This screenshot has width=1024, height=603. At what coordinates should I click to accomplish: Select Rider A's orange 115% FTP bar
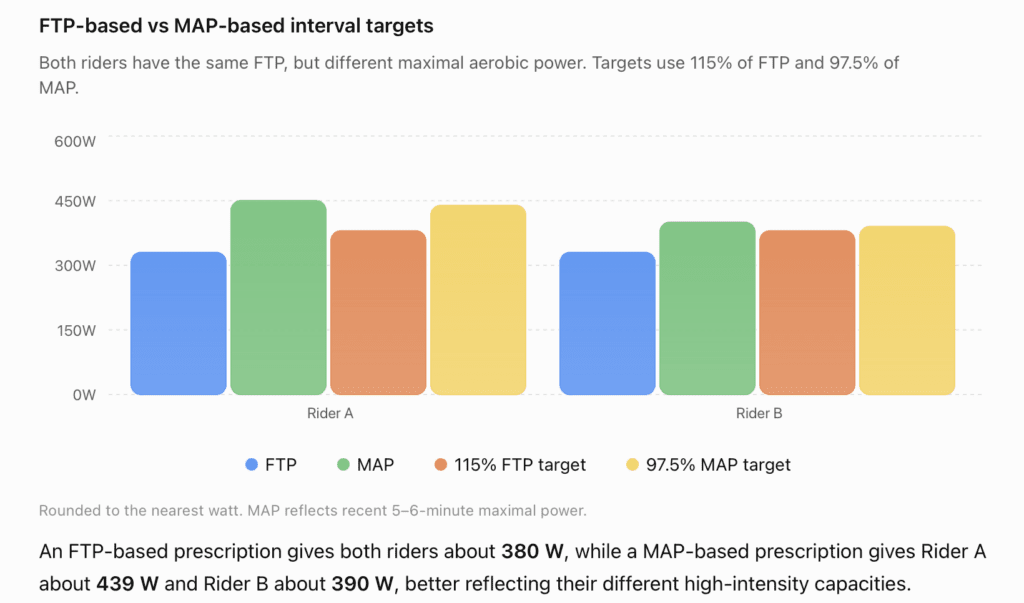[x=378, y=312]
